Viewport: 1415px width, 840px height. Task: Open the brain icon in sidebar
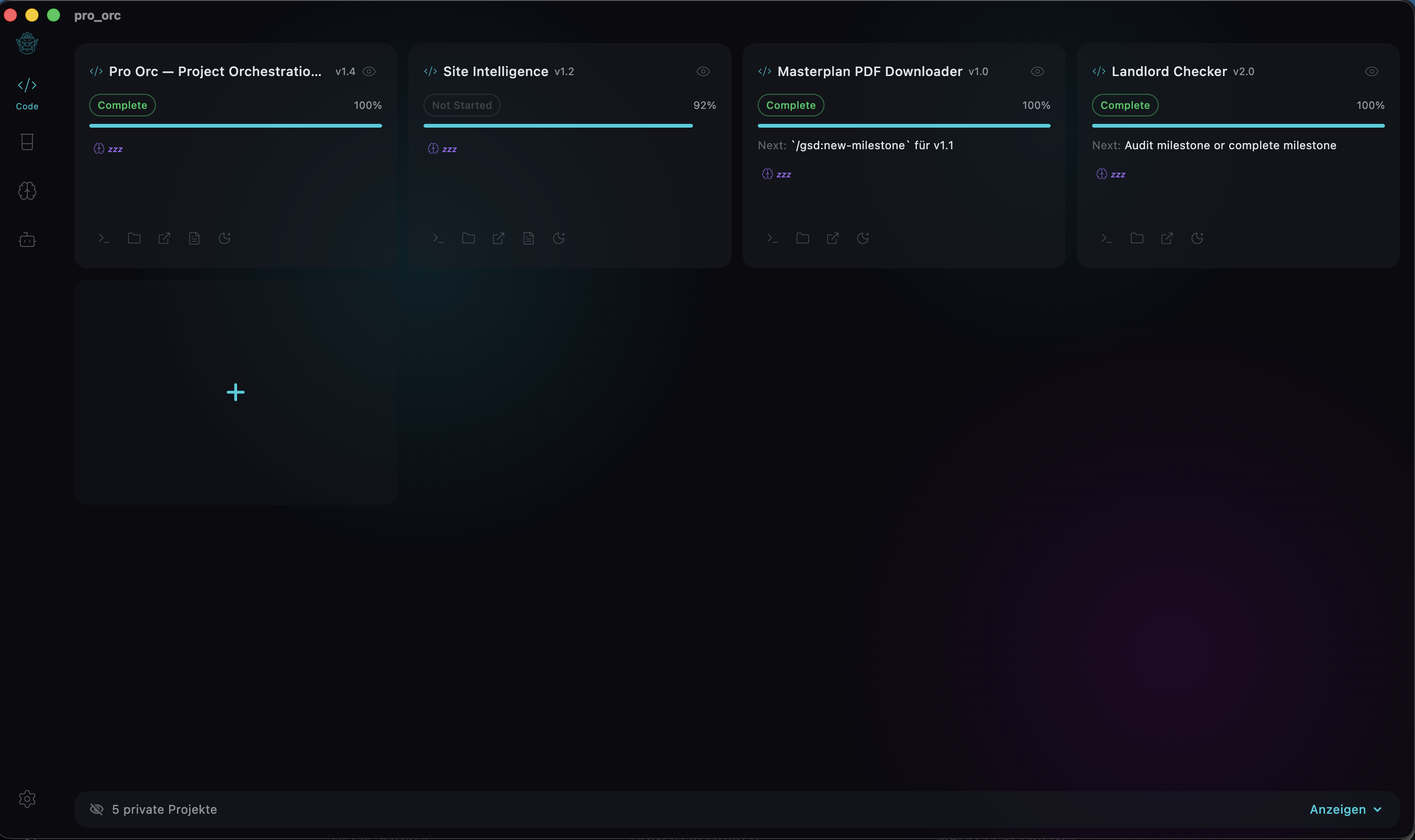tap(27, 191)
